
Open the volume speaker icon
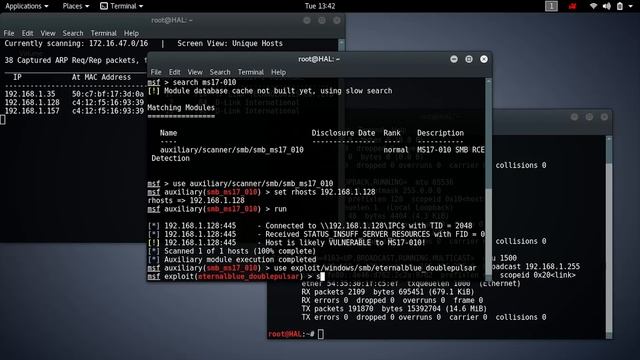point(607,6)
